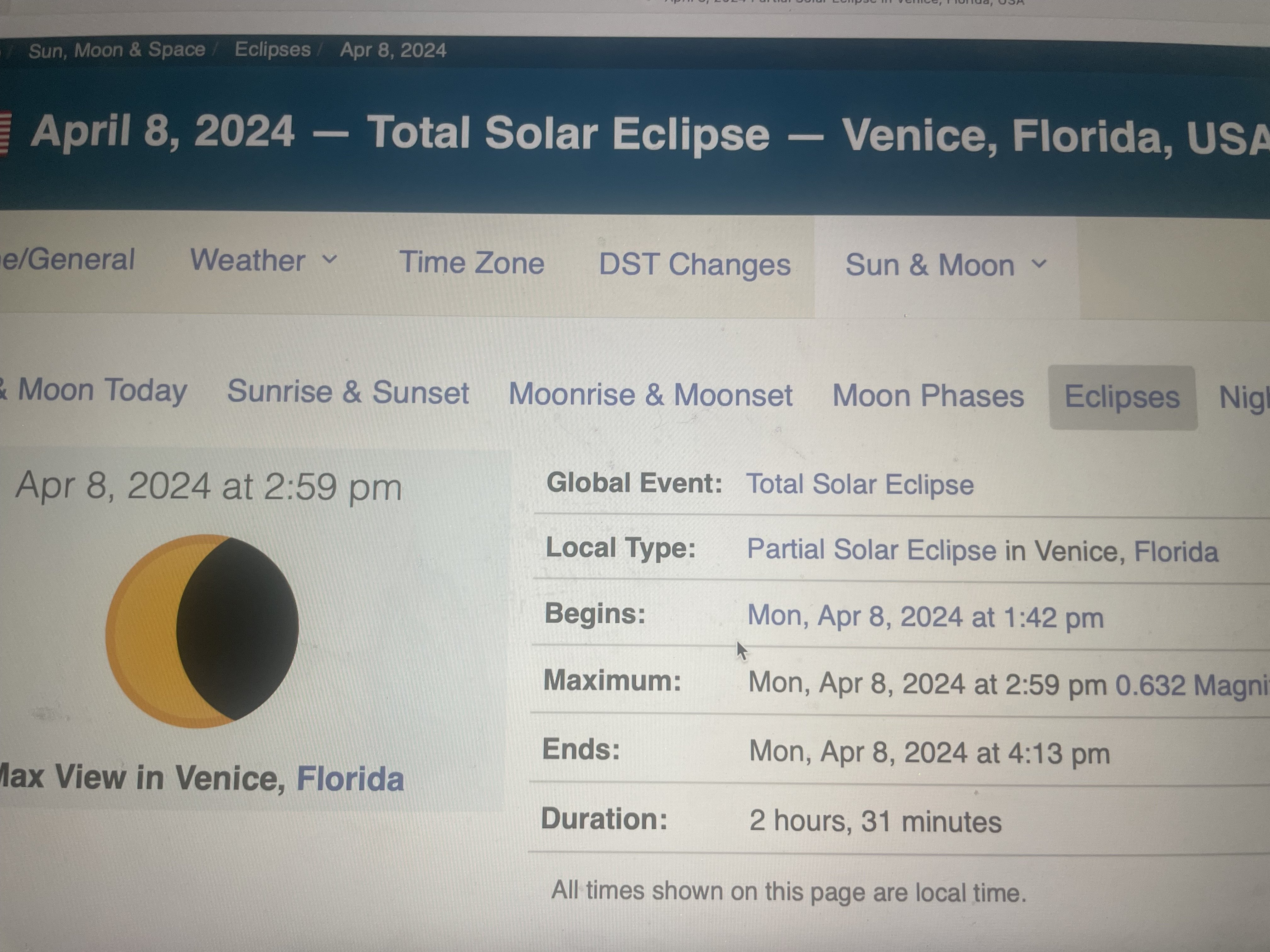Image resolution: width=1270 pixels, height=952 pixels.
Task: Go to Moonrise & Moonset page
Action: [x=650, y=394]
